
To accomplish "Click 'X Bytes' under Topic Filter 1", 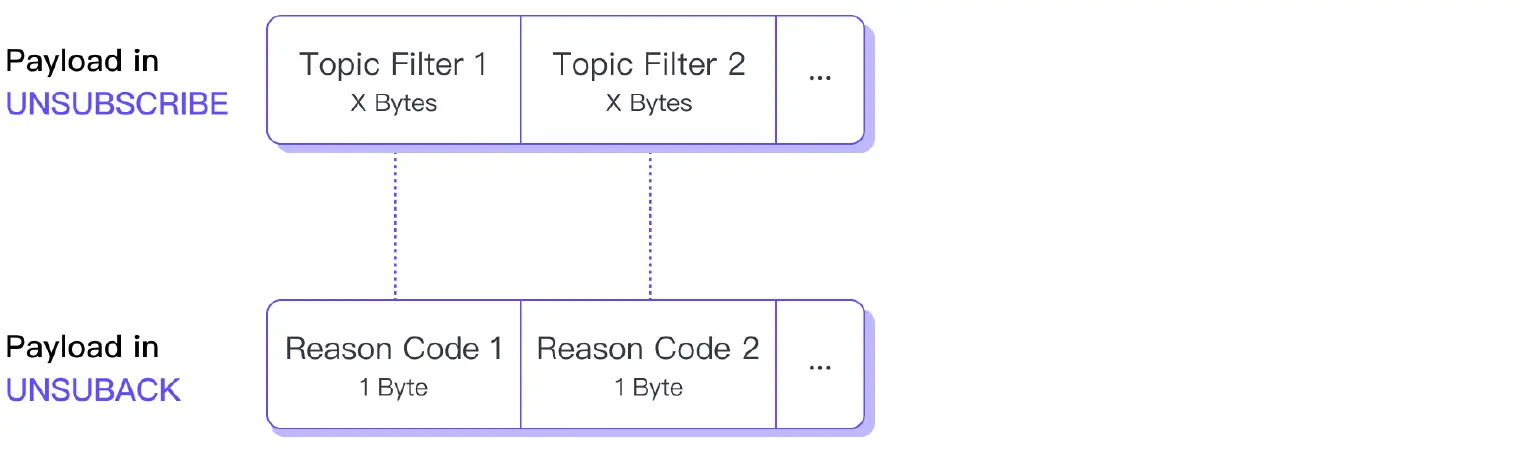I will pyautogui.click(x=393, y=103).
